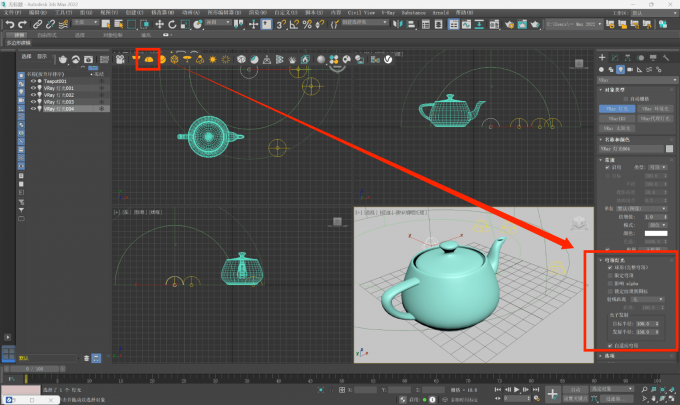The width and height of the screenshot is (680, 405).
Task: Open the selection filter 全部 dropdown
Action: [85, 22]
